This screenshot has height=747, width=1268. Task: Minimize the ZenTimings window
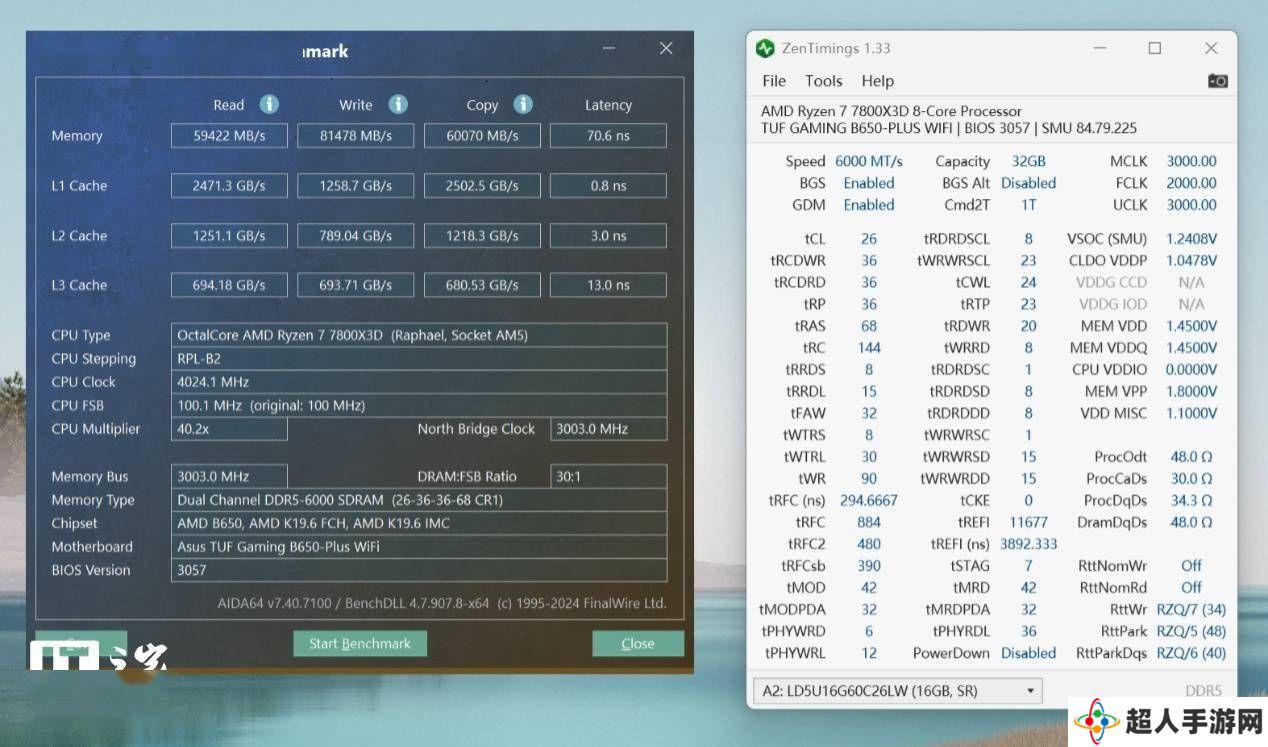click(1099, 48)
